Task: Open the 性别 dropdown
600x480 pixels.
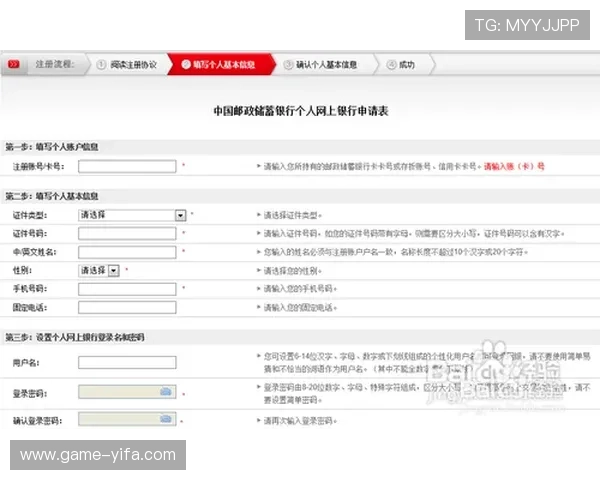Action: click(x=99, y=271)
